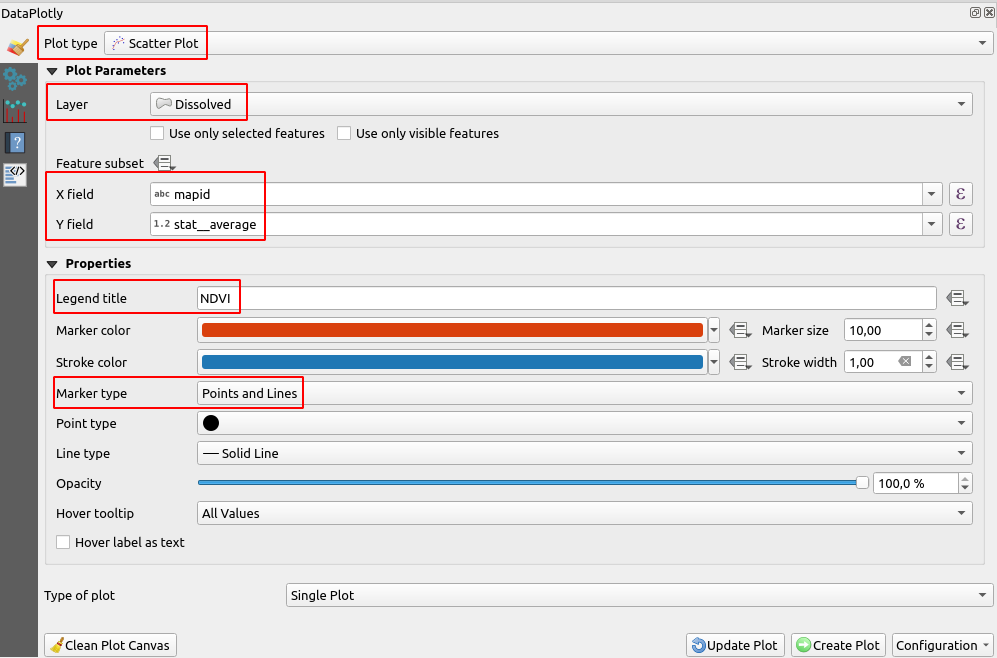Open DataPlotly help via the question mark icon
The image size is (997, 658).
tap(15, 142)
